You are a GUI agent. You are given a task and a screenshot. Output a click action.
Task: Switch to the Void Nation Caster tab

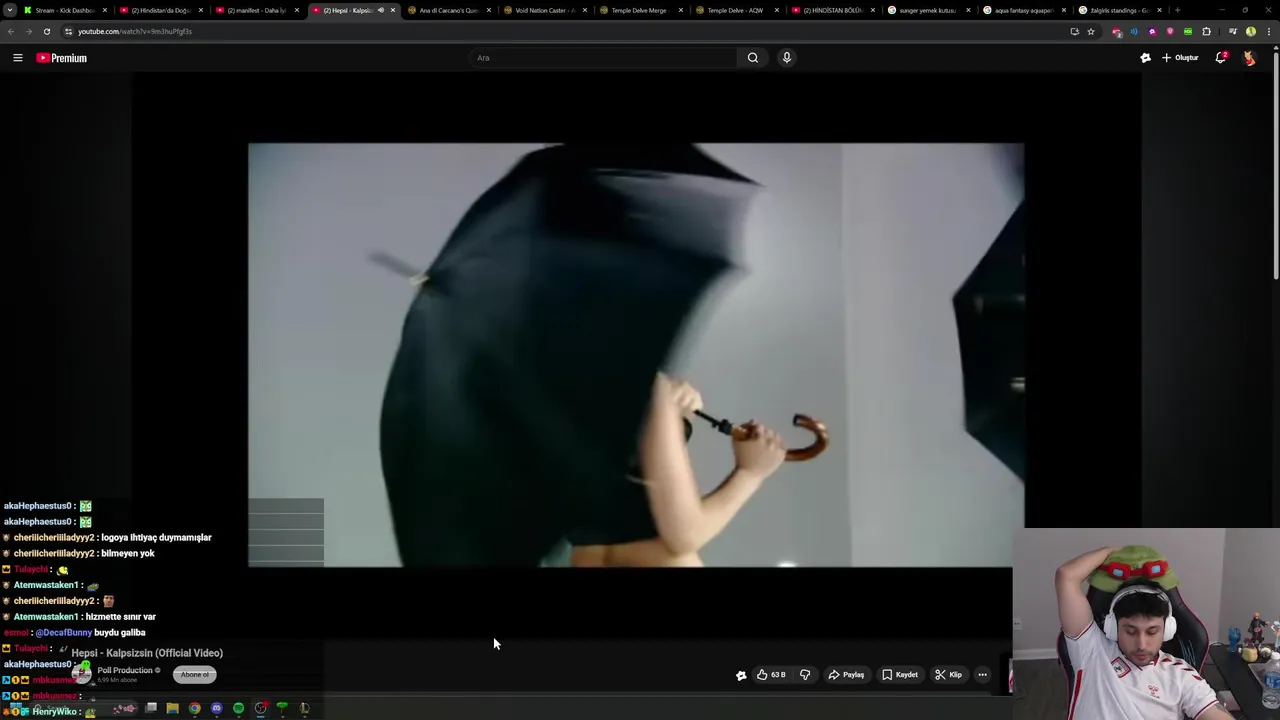(544, 10)
